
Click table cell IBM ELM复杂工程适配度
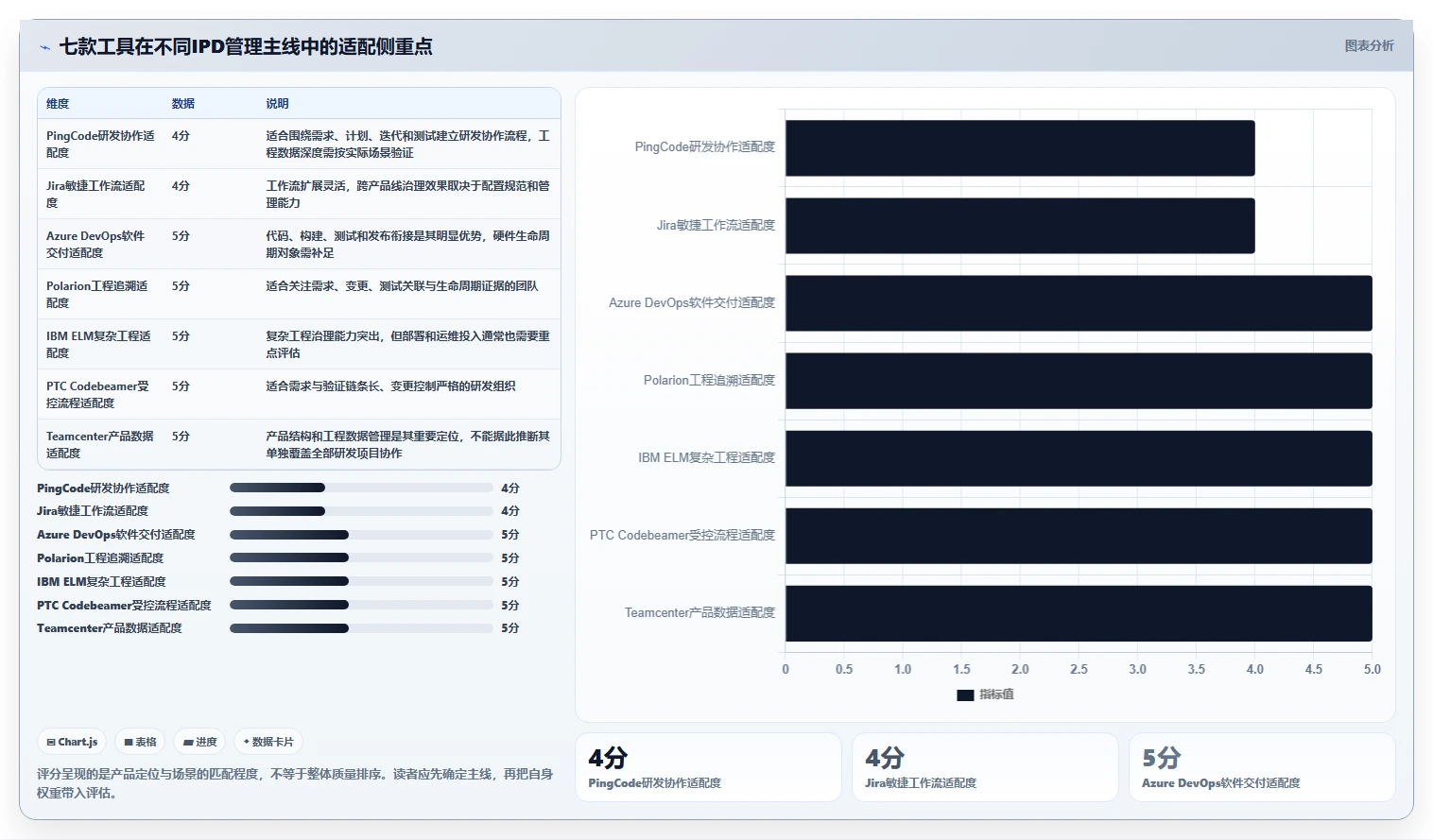[x=98, y=344]
